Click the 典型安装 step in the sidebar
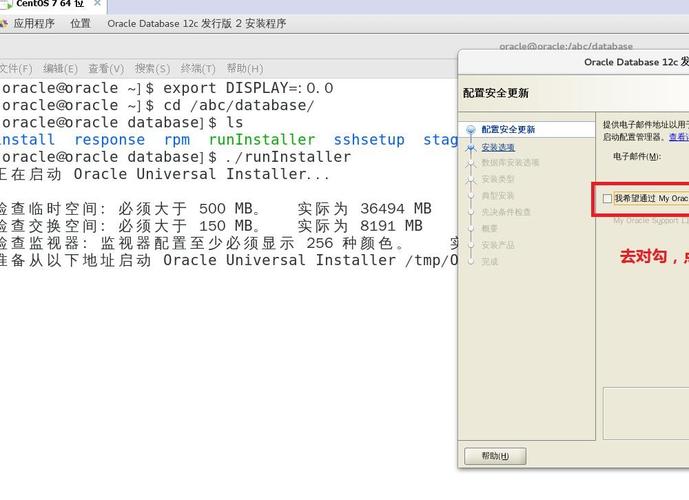The height and width of the screenshot is (500, 689). click(x=497, y=196)
